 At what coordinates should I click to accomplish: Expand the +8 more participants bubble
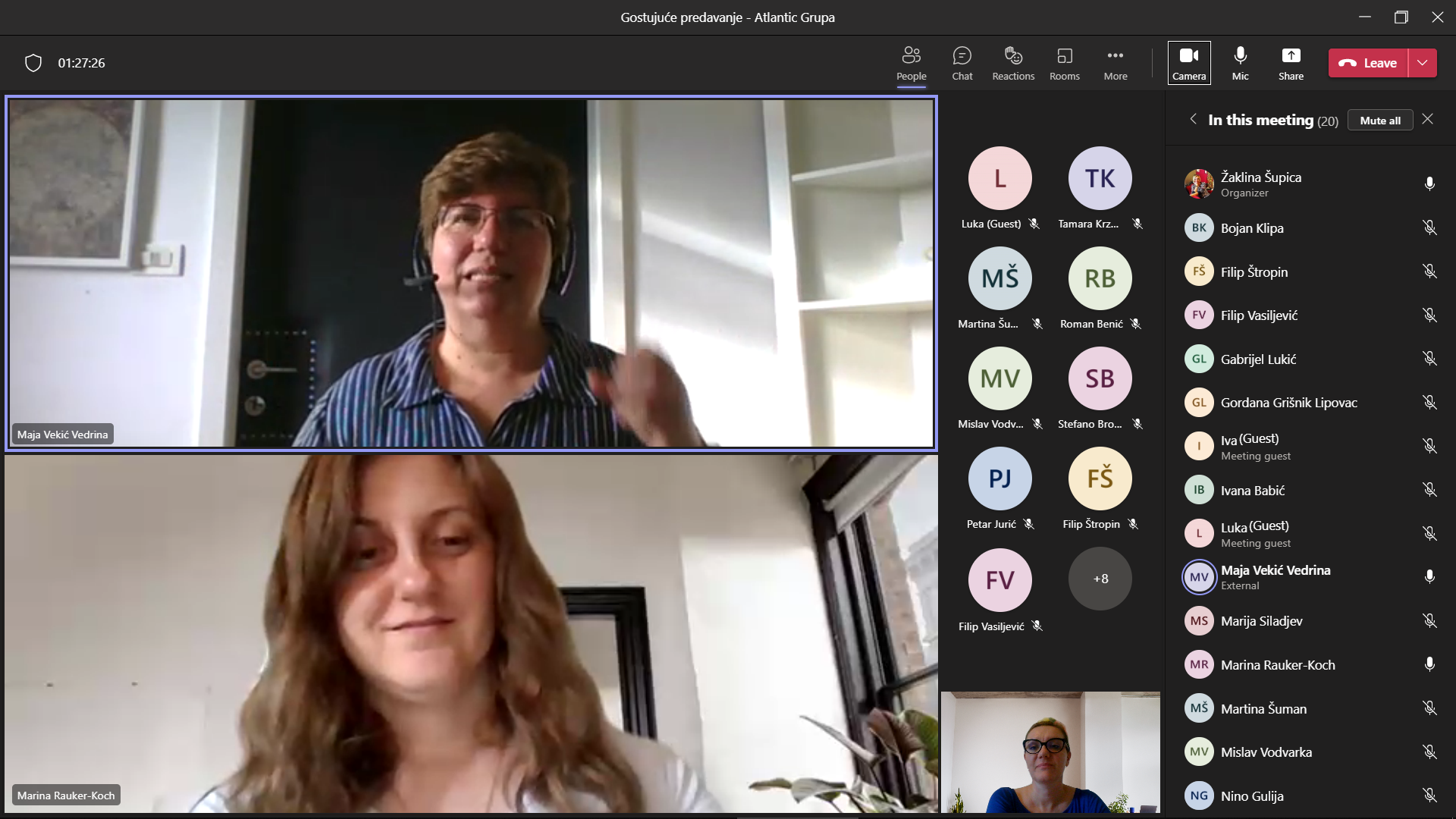point(1100,579)
